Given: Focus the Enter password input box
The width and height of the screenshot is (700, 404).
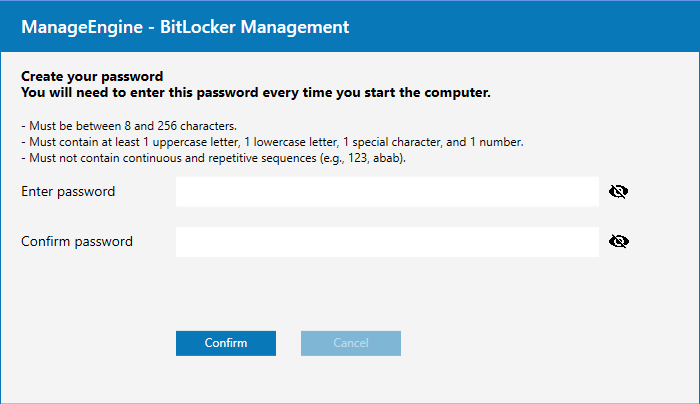Looking at the screenshot, I should coord(387,191).
